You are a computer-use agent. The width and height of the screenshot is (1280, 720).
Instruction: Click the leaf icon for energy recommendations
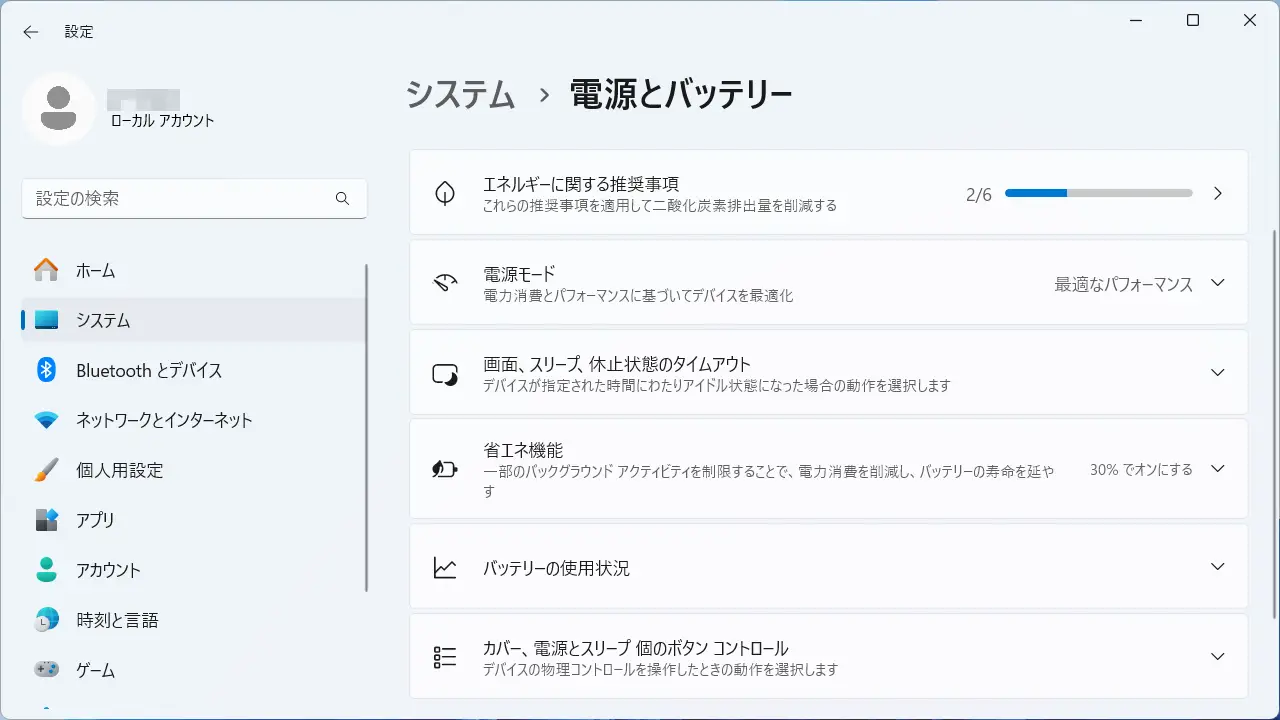[x=445, y=193]
